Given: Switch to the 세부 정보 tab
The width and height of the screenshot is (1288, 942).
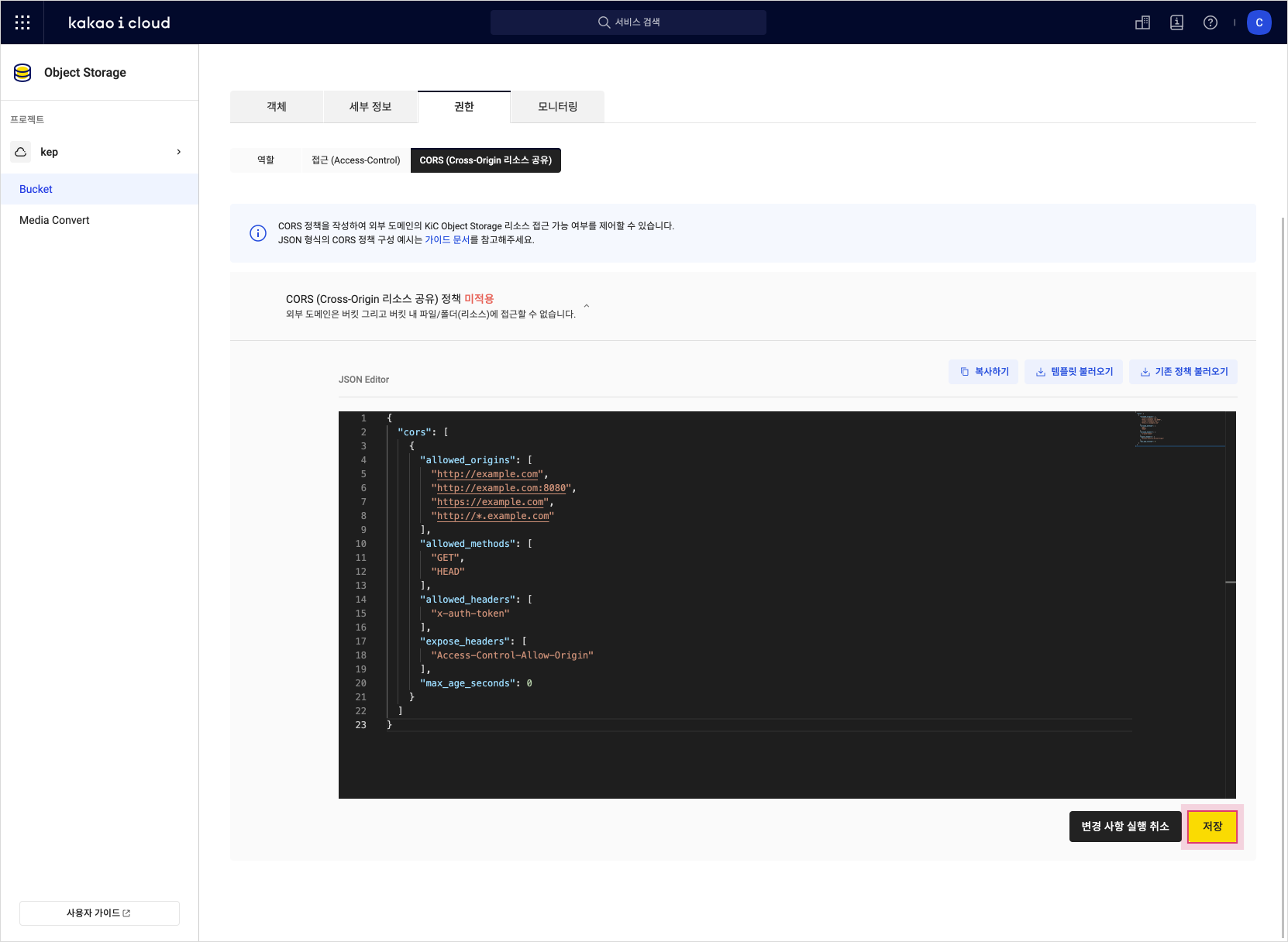Looking at the screenshot, I should 370,107.
